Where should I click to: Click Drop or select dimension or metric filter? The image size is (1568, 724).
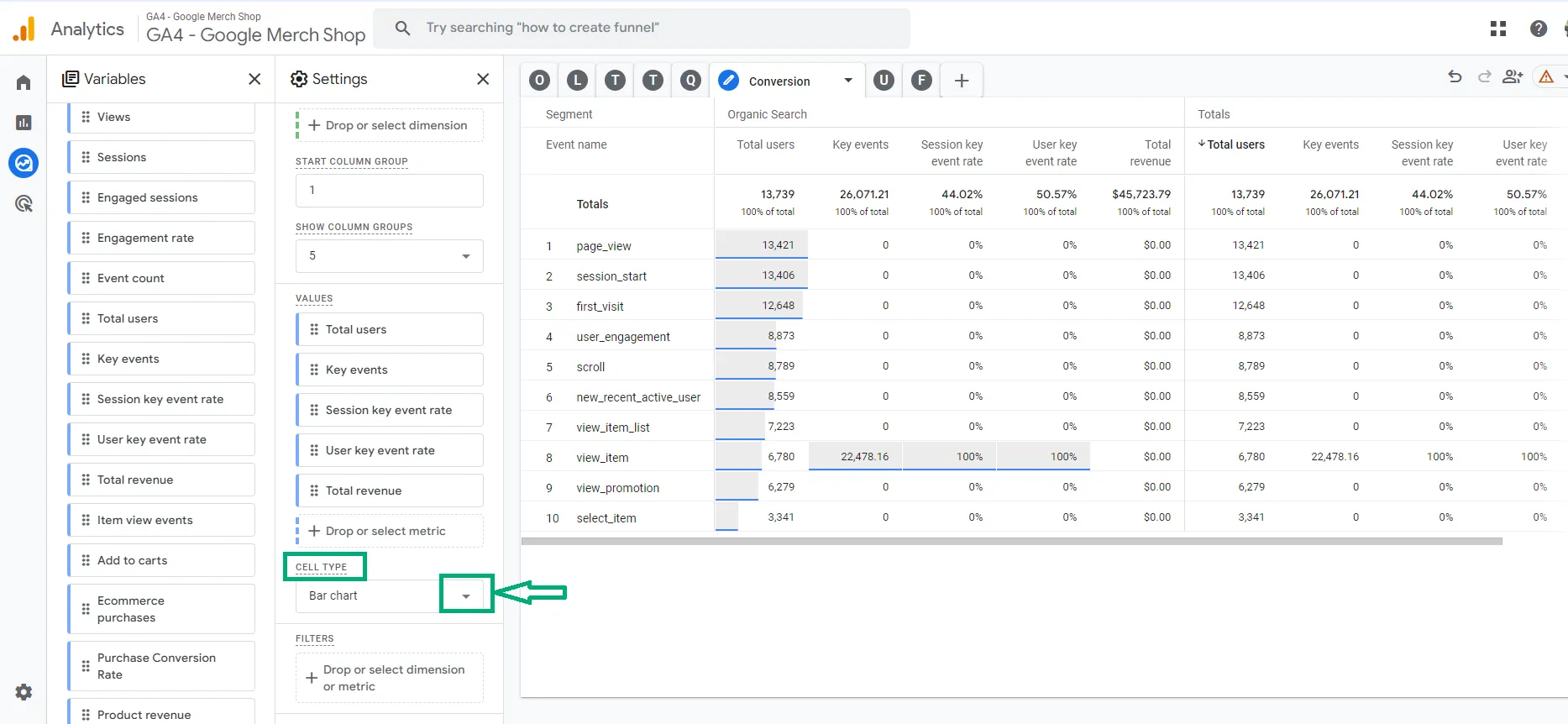(x=390, y=678)
